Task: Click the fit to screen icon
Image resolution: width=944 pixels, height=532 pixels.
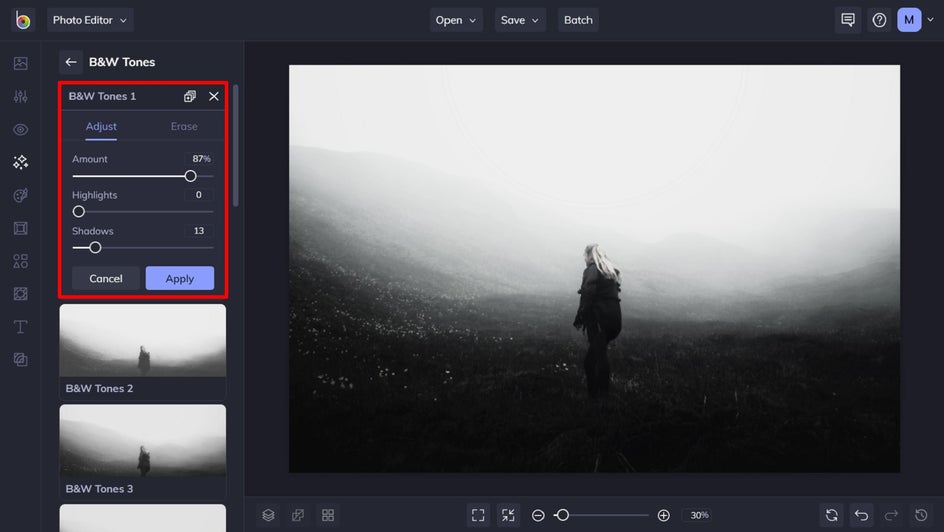Action: coord(478,515)
